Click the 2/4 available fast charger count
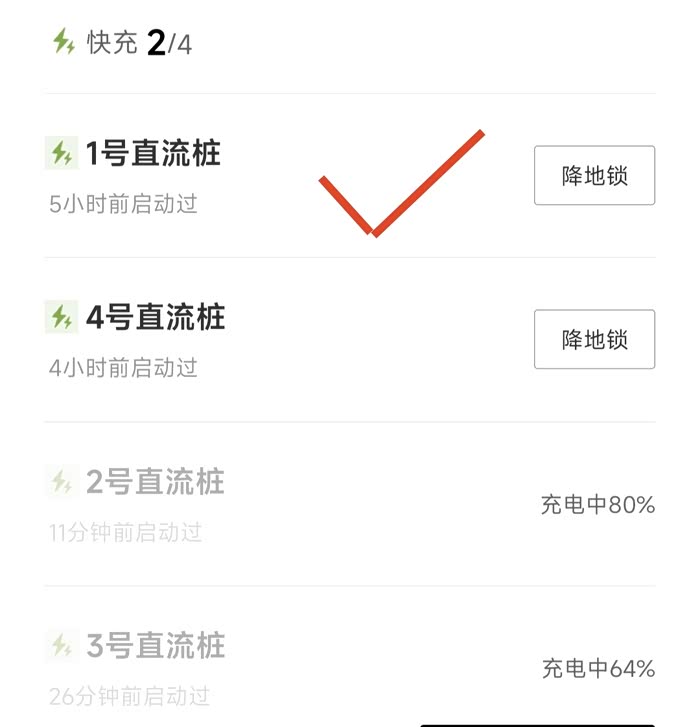 click(x=169, y=44)
